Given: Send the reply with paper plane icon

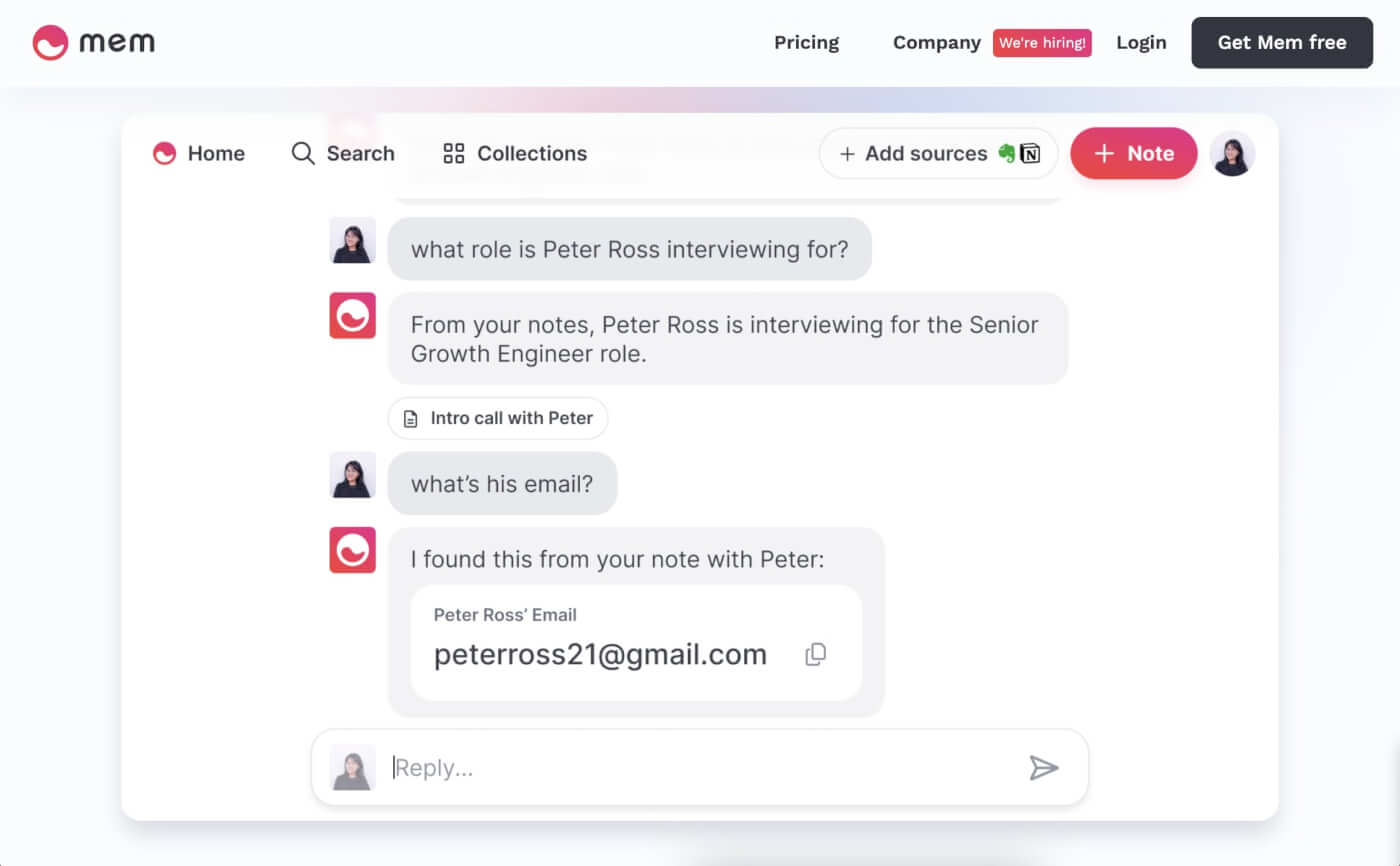Looking at the screenshot, I should click(1043, 768).
